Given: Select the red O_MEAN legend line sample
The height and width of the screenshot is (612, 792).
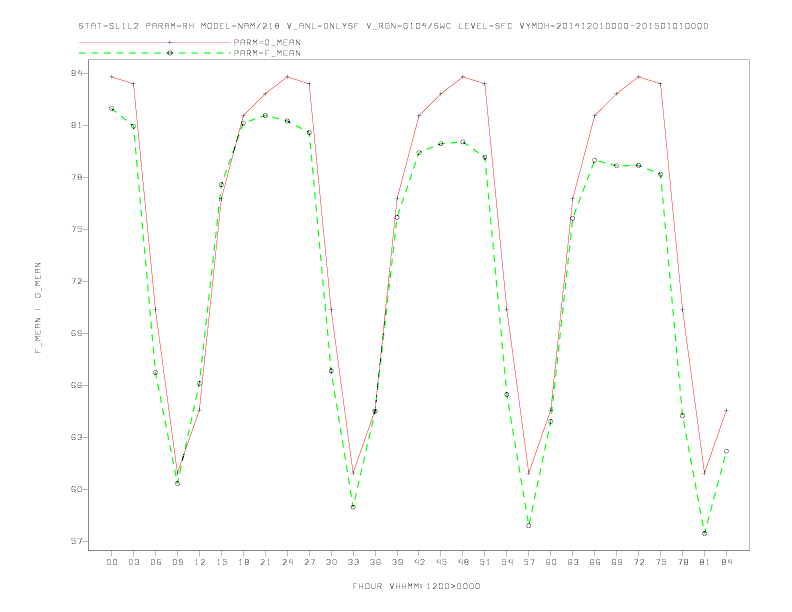Looking at the screenshot, I should pos(155,42).
